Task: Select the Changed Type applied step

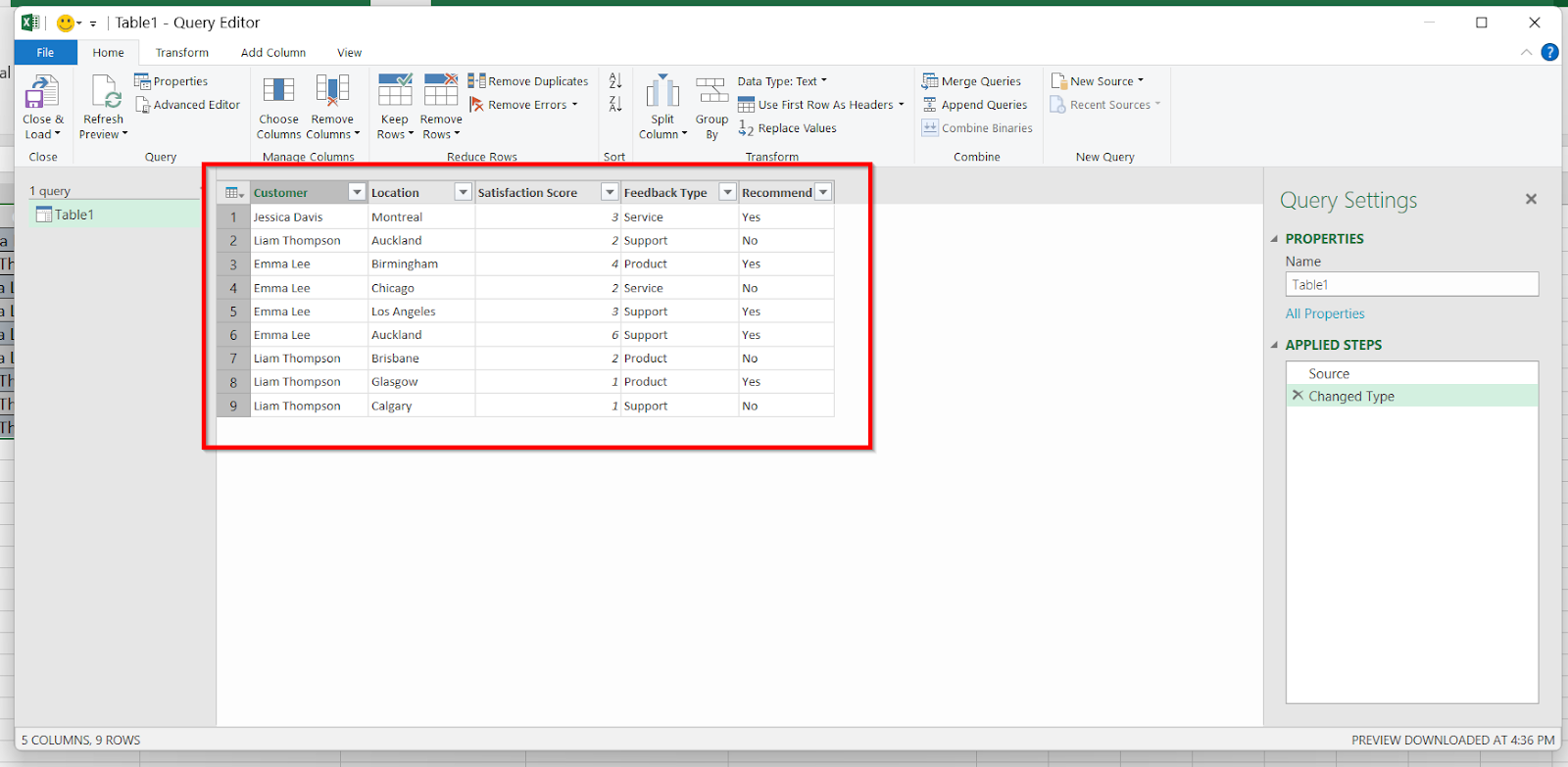Action: tap(1412, 396)
